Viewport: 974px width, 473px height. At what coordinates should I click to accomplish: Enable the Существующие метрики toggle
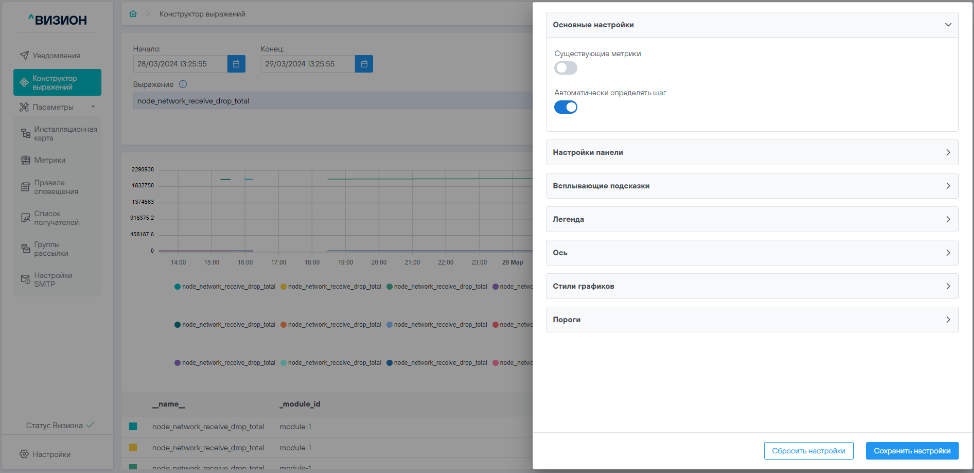[x=566, y=68]
